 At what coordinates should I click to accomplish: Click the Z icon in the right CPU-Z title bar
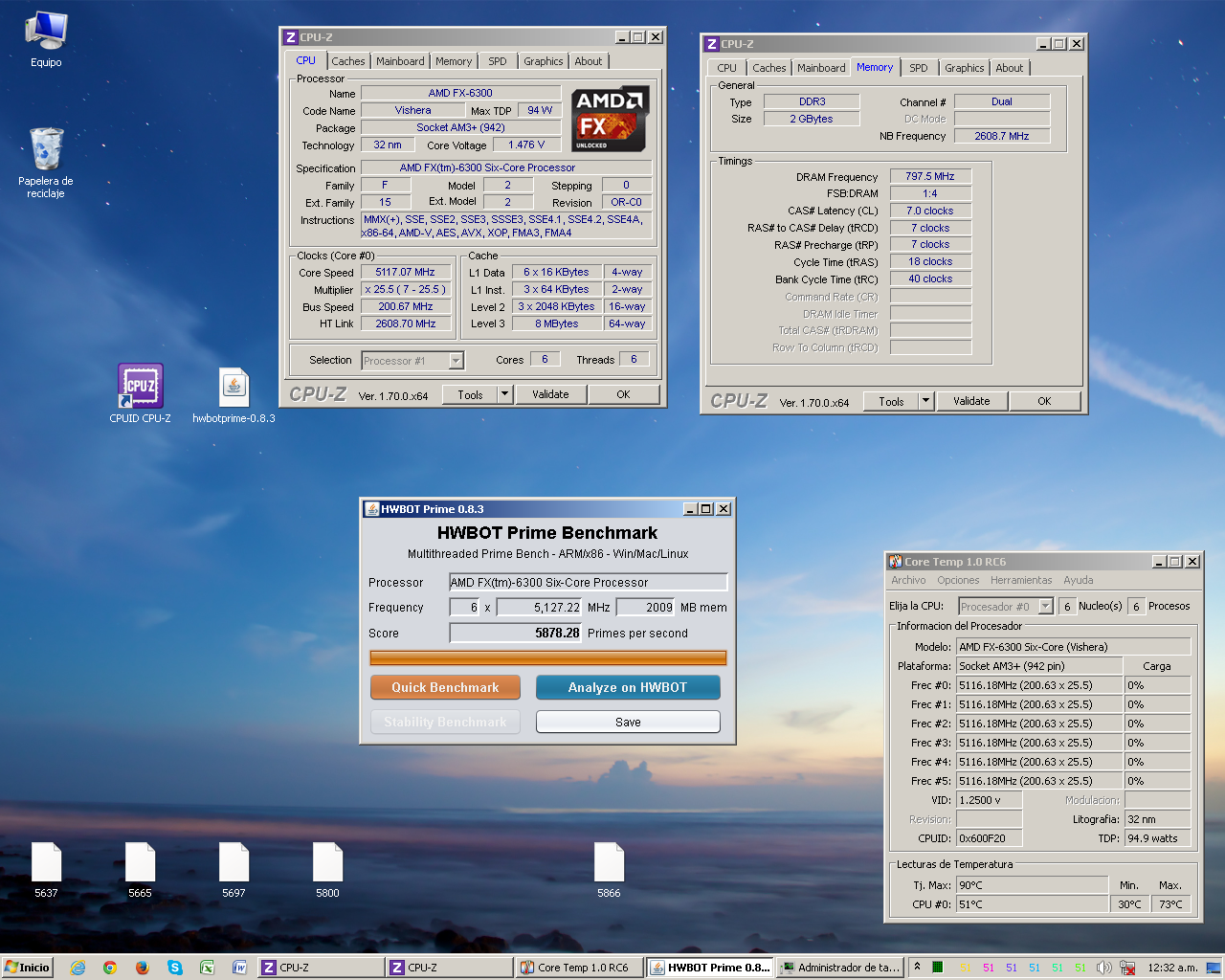pos(711,44)
